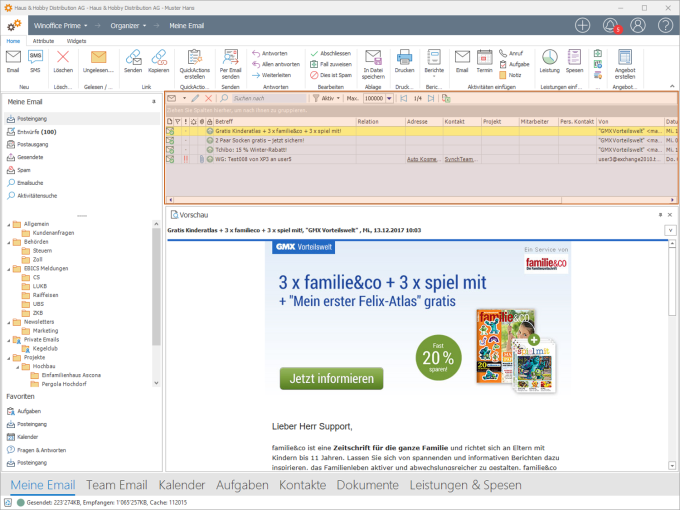Click the email list horizontal scrollbar
This screenshot has height=510, width=680.
point(368,200)
